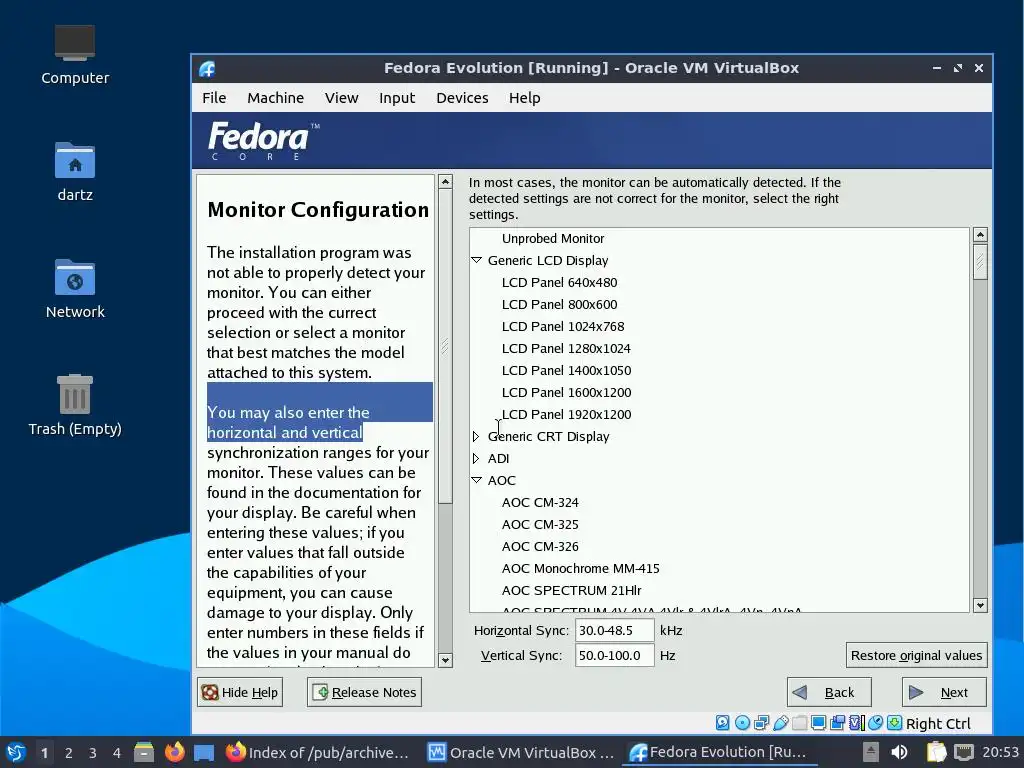Click the hard disk activity indicator icon

click(x=722, y=723)
